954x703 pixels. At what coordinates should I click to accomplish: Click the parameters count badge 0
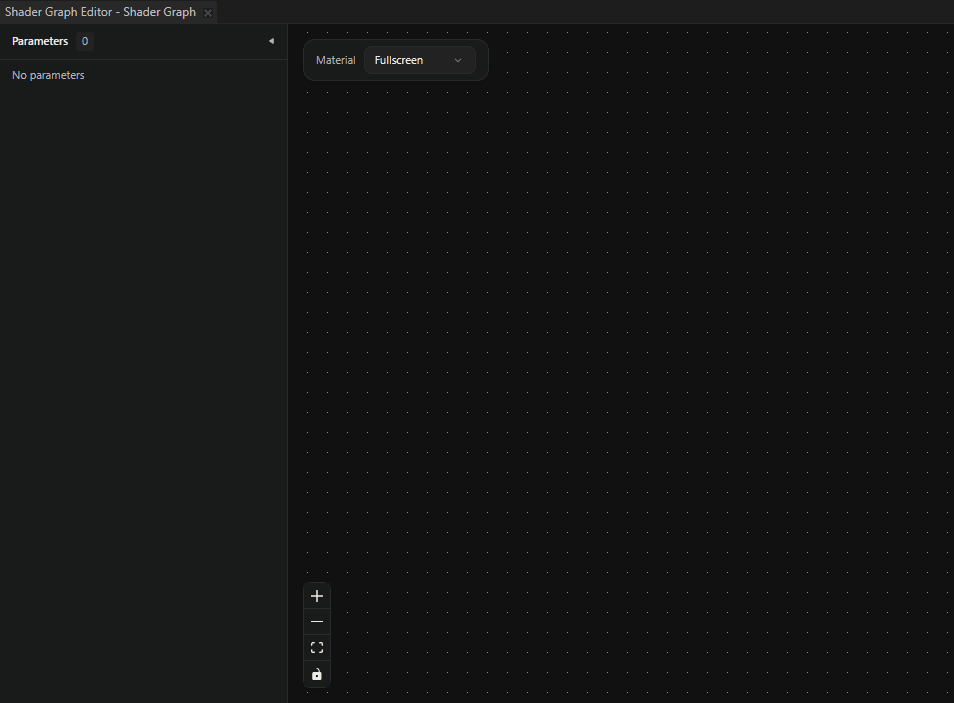(x=85, y=41)
